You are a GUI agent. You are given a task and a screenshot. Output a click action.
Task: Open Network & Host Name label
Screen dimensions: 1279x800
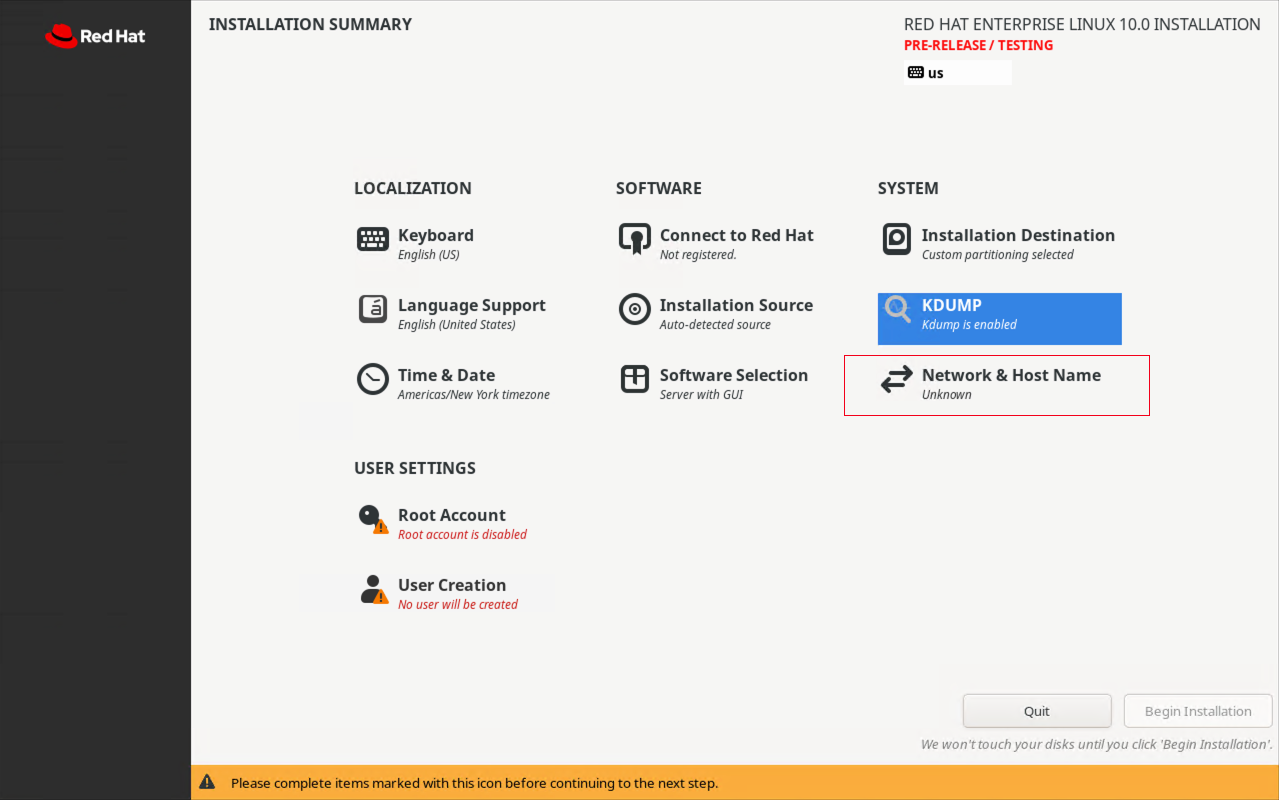1011,375
